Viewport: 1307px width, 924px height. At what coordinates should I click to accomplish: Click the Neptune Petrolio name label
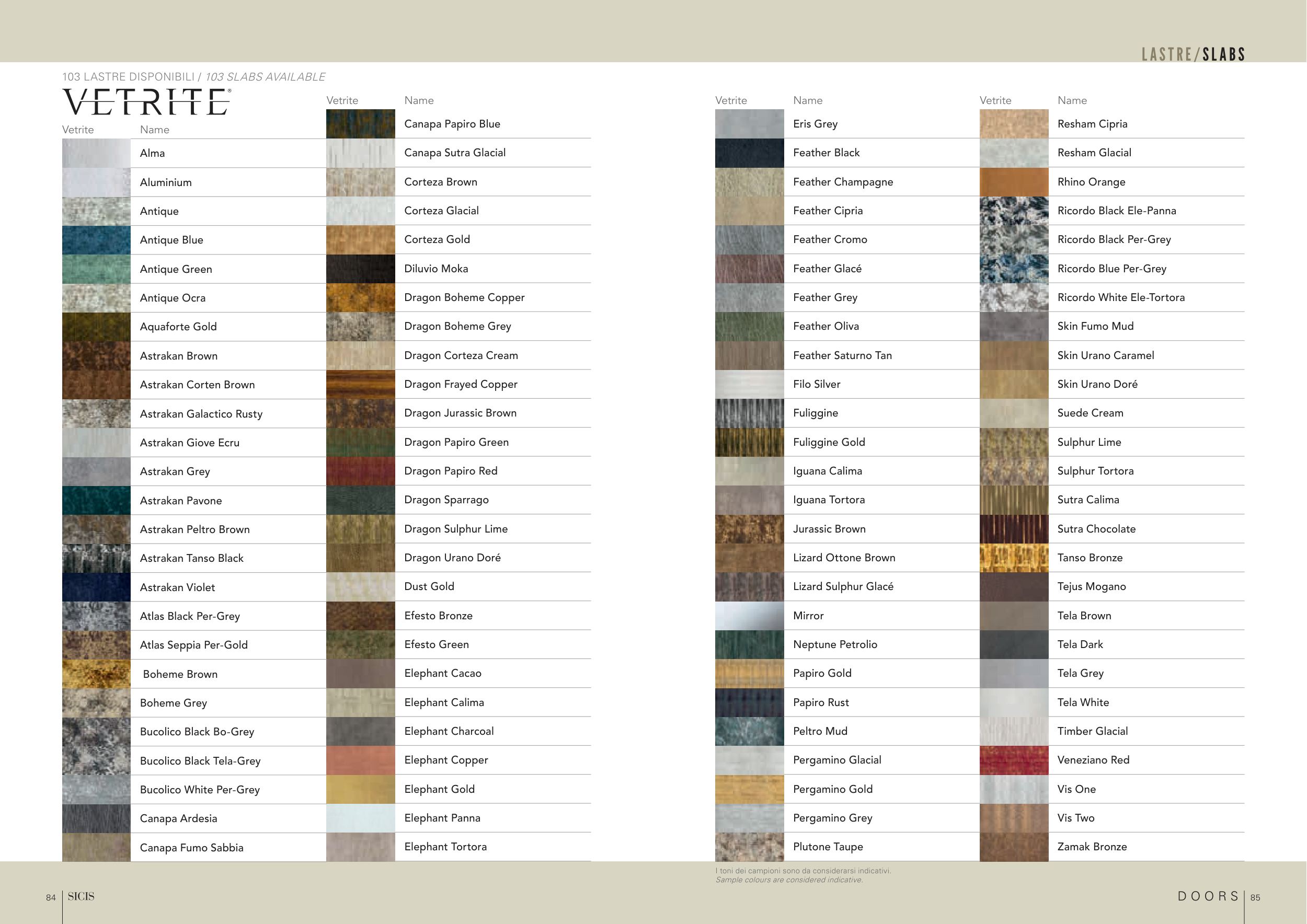click(x=834, y=644)
